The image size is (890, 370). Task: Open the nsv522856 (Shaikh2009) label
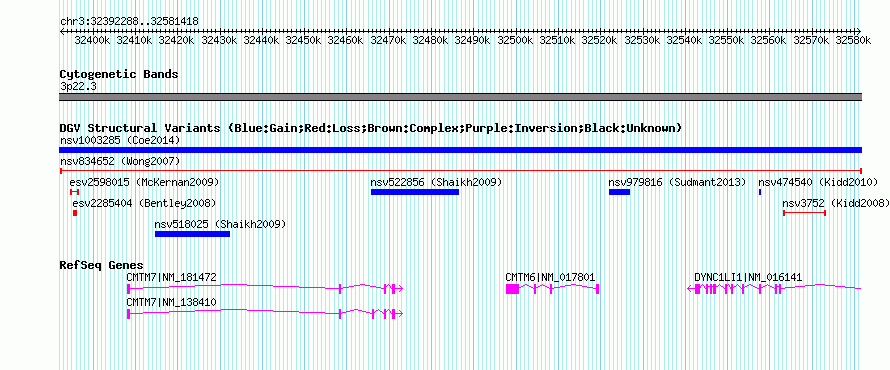pos(436,182)
